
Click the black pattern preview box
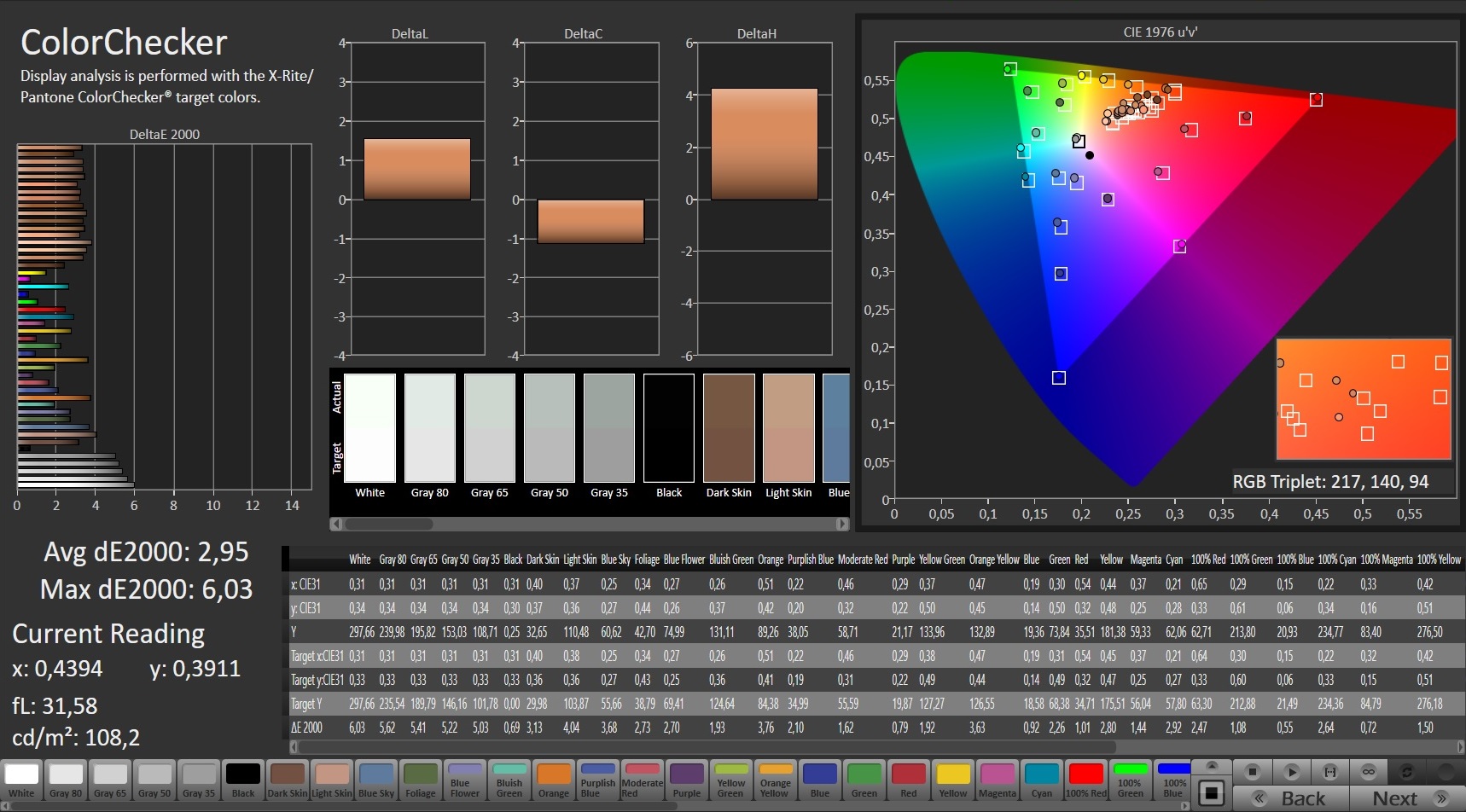point(1211,794)
